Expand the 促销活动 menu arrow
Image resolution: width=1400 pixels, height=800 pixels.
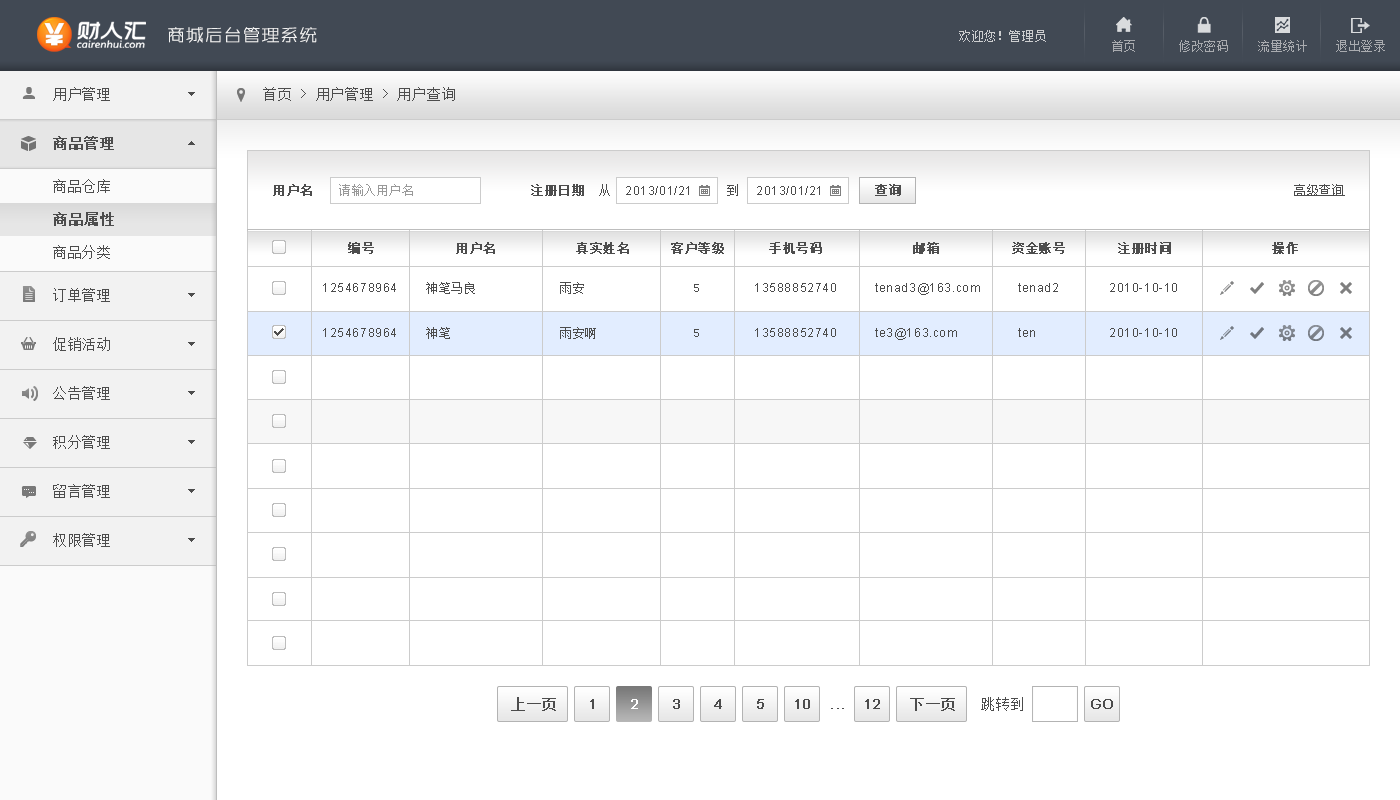tap(191, 344)
